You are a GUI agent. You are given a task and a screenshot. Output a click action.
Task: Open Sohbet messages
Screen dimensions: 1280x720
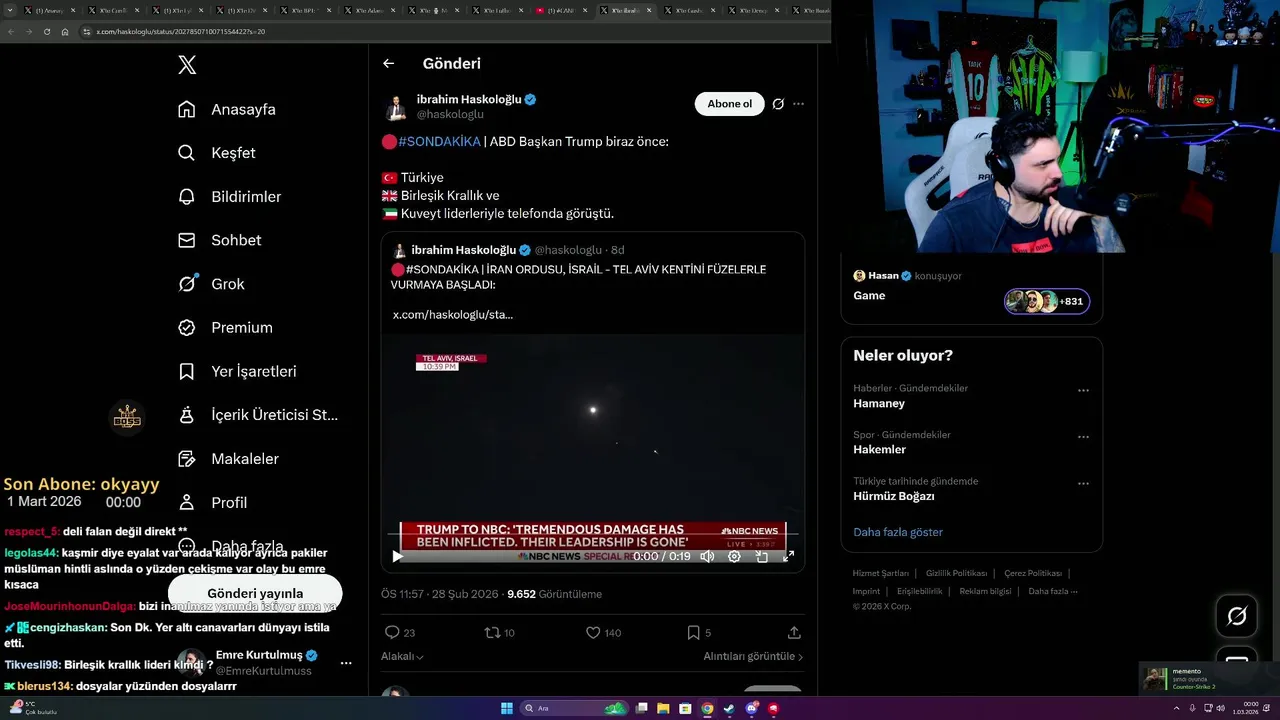pyautogui.click(x=219, y=240)
